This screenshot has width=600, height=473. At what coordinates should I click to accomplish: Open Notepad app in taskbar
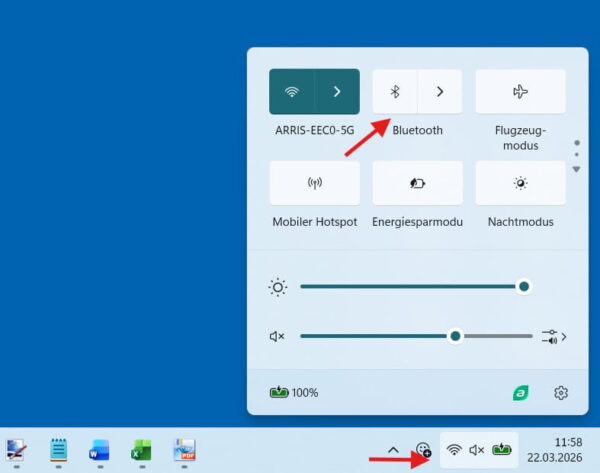tap(58, 450)
